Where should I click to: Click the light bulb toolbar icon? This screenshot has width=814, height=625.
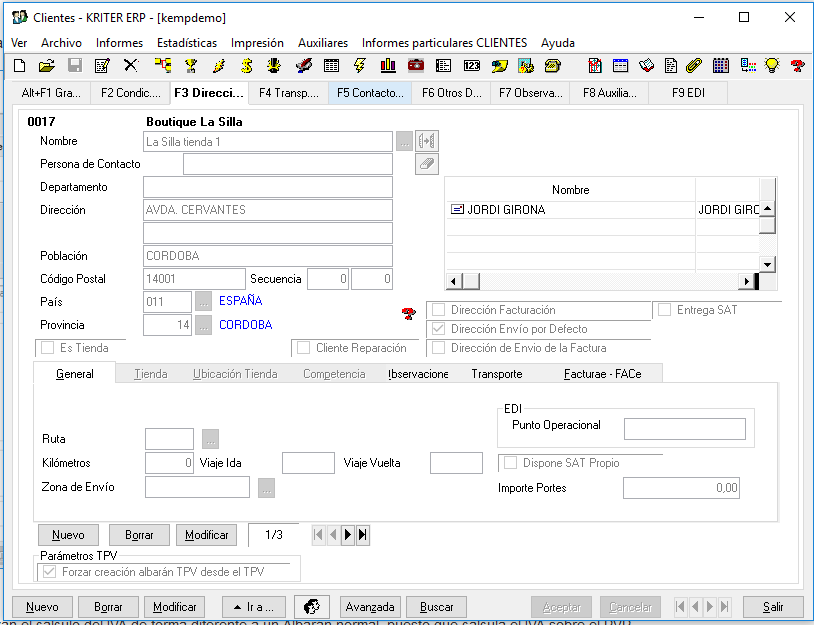point(772,65)
